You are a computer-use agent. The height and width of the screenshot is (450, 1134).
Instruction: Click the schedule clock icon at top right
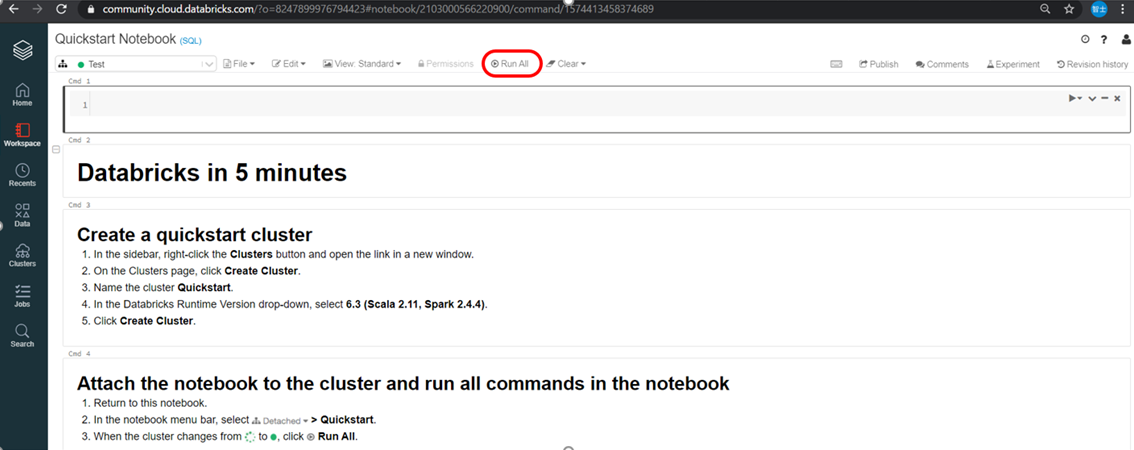pos(1085,40)
